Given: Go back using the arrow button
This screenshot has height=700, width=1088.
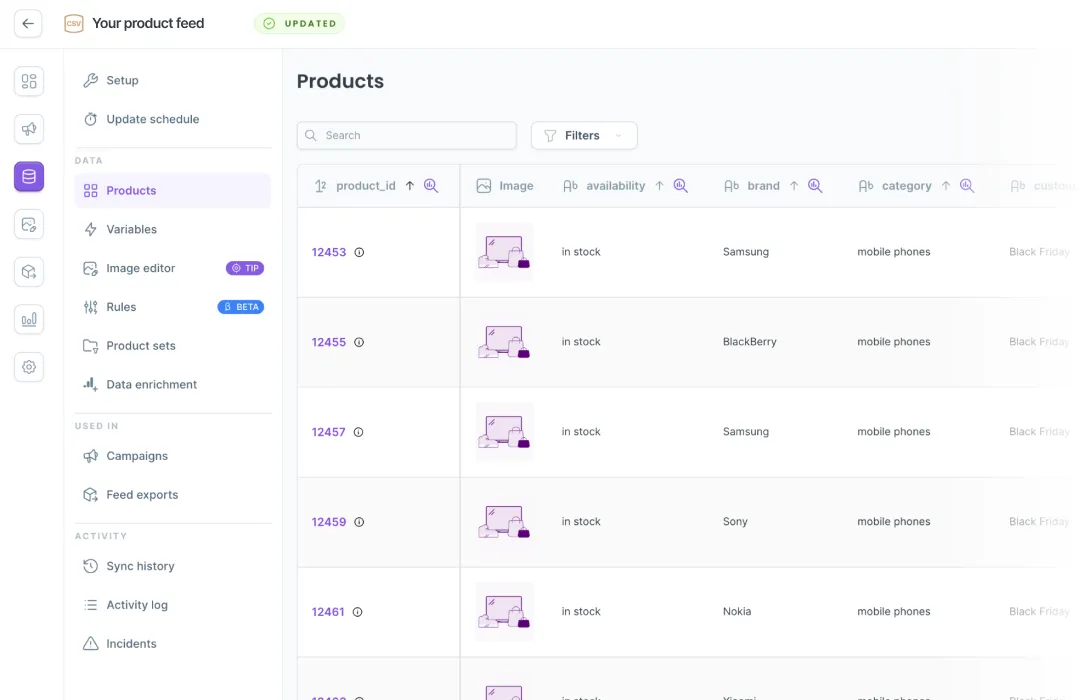Looking at the screenshot, I should click(28, 24).
